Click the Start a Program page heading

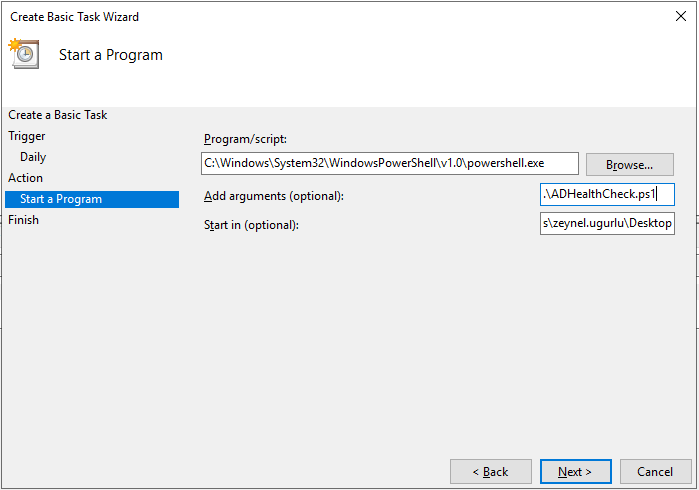point(111,55)
